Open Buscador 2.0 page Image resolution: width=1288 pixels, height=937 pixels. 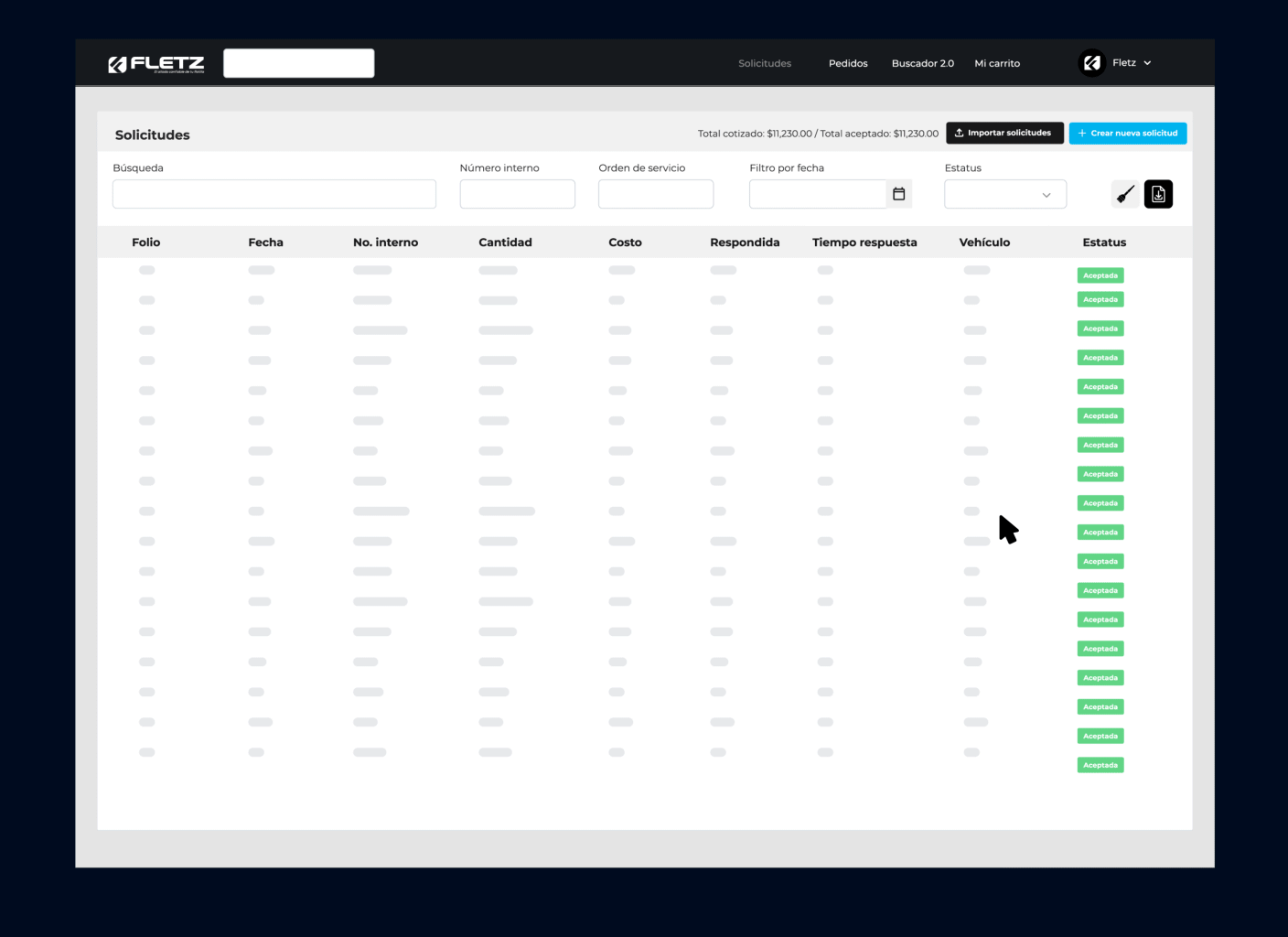coord(922,63)
